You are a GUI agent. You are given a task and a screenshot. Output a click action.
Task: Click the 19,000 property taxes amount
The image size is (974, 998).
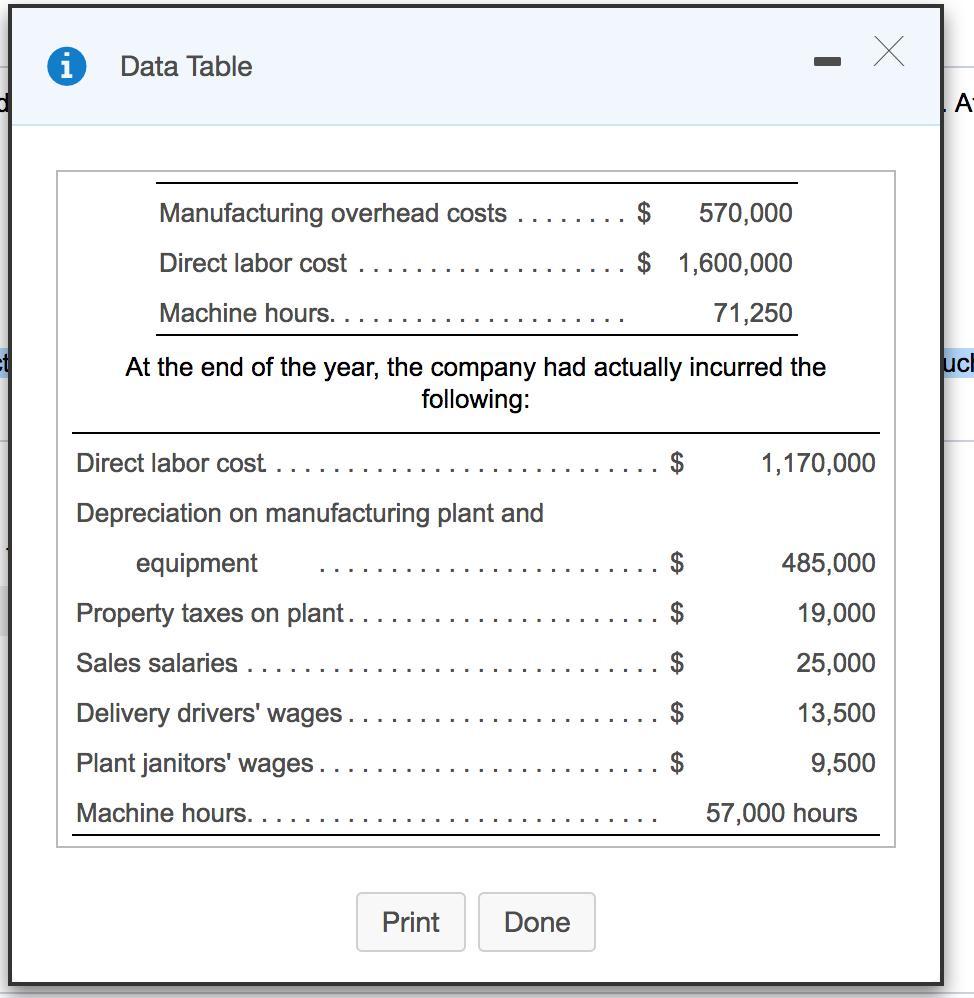click(x=836, y=613)
